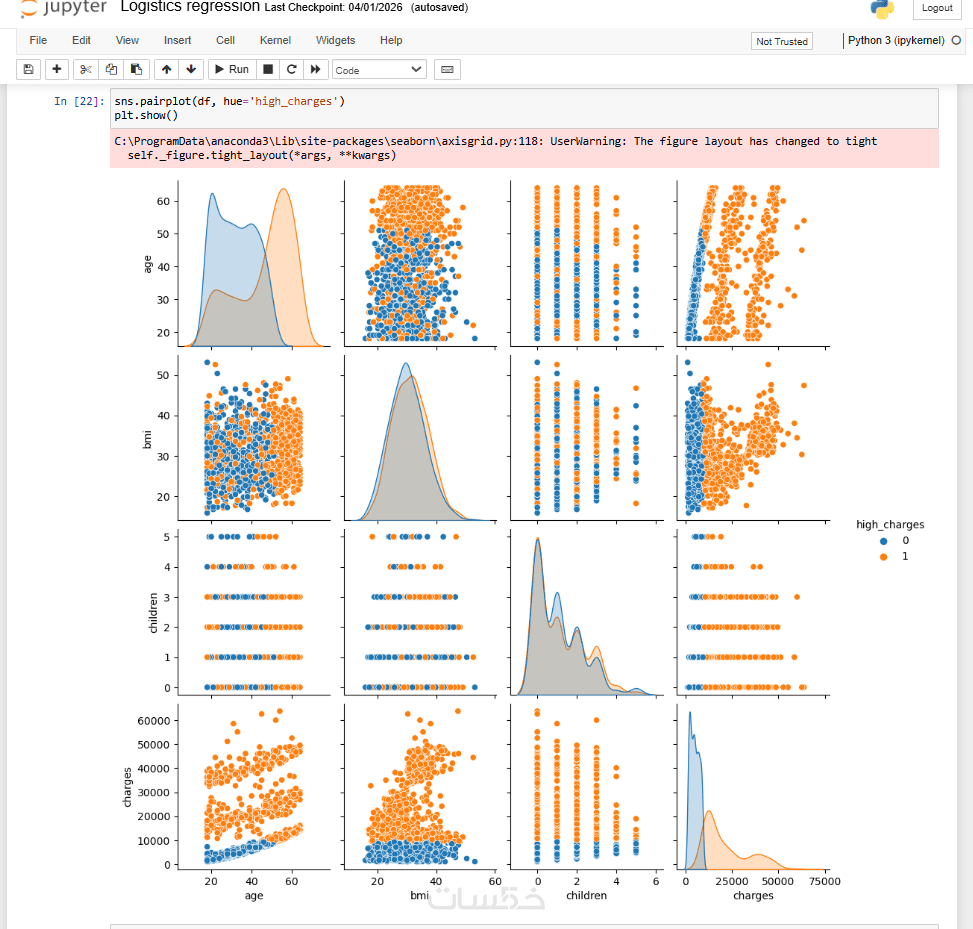Restart the kernel with the circular arrow

pos(292,70)
